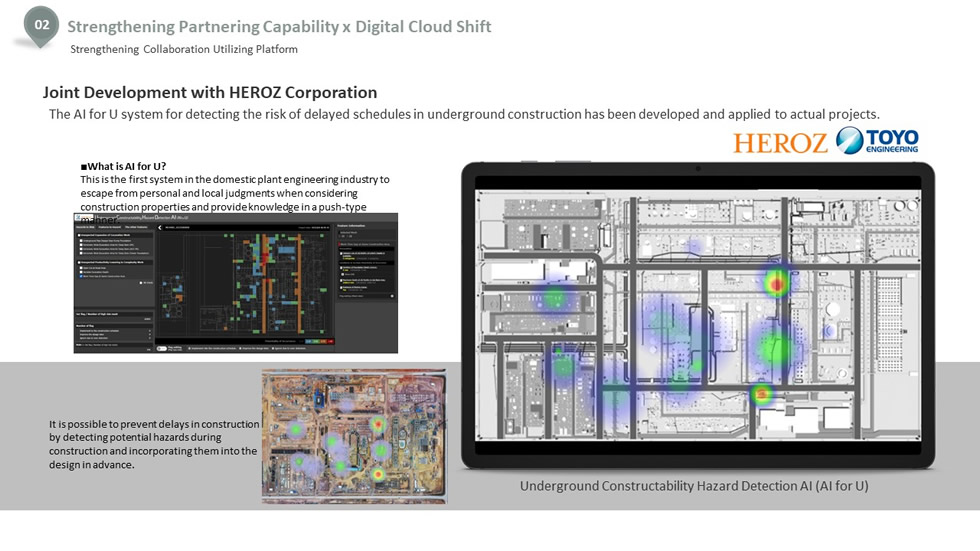This screenshot has height=551, width=980.
Task: Switch the Flag editing toggle
Action: [162, 348]
